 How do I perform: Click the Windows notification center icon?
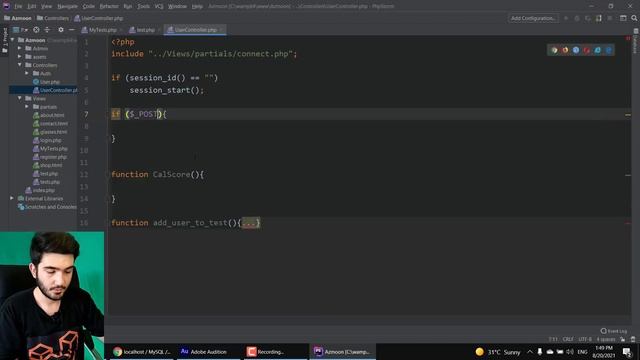(627, 352)
